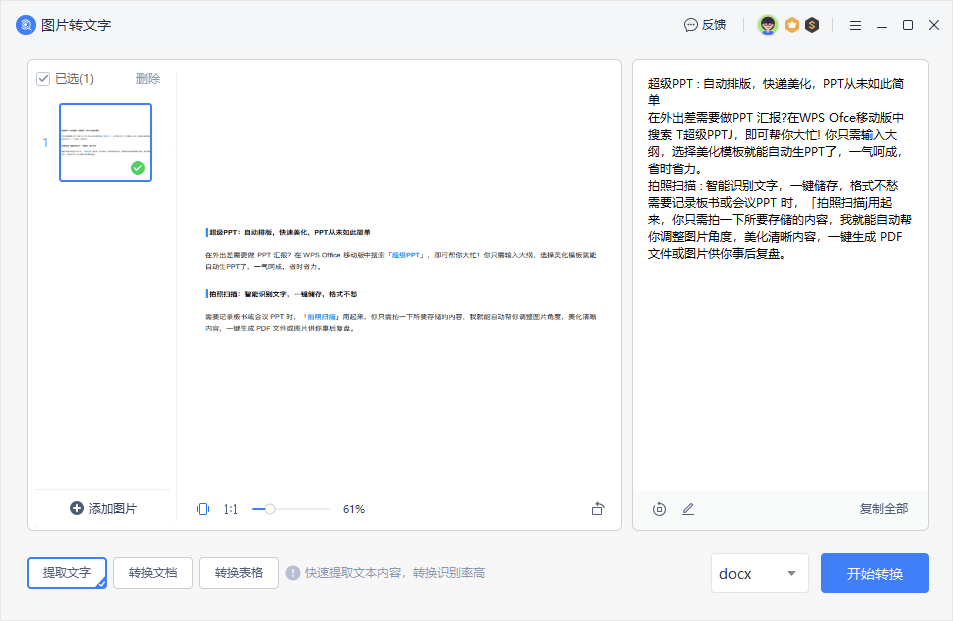Select the first image thumbnail in sidebar
Viewport: 953px width, 621px height.
point(105,142)
